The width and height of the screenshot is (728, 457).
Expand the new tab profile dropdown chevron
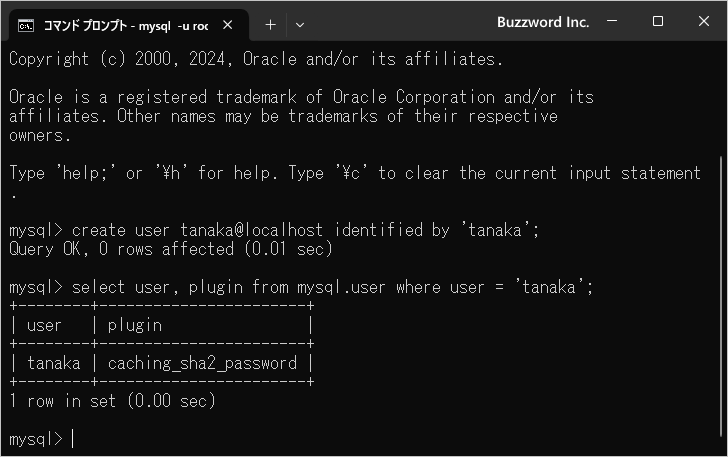(x=300, y=25)
